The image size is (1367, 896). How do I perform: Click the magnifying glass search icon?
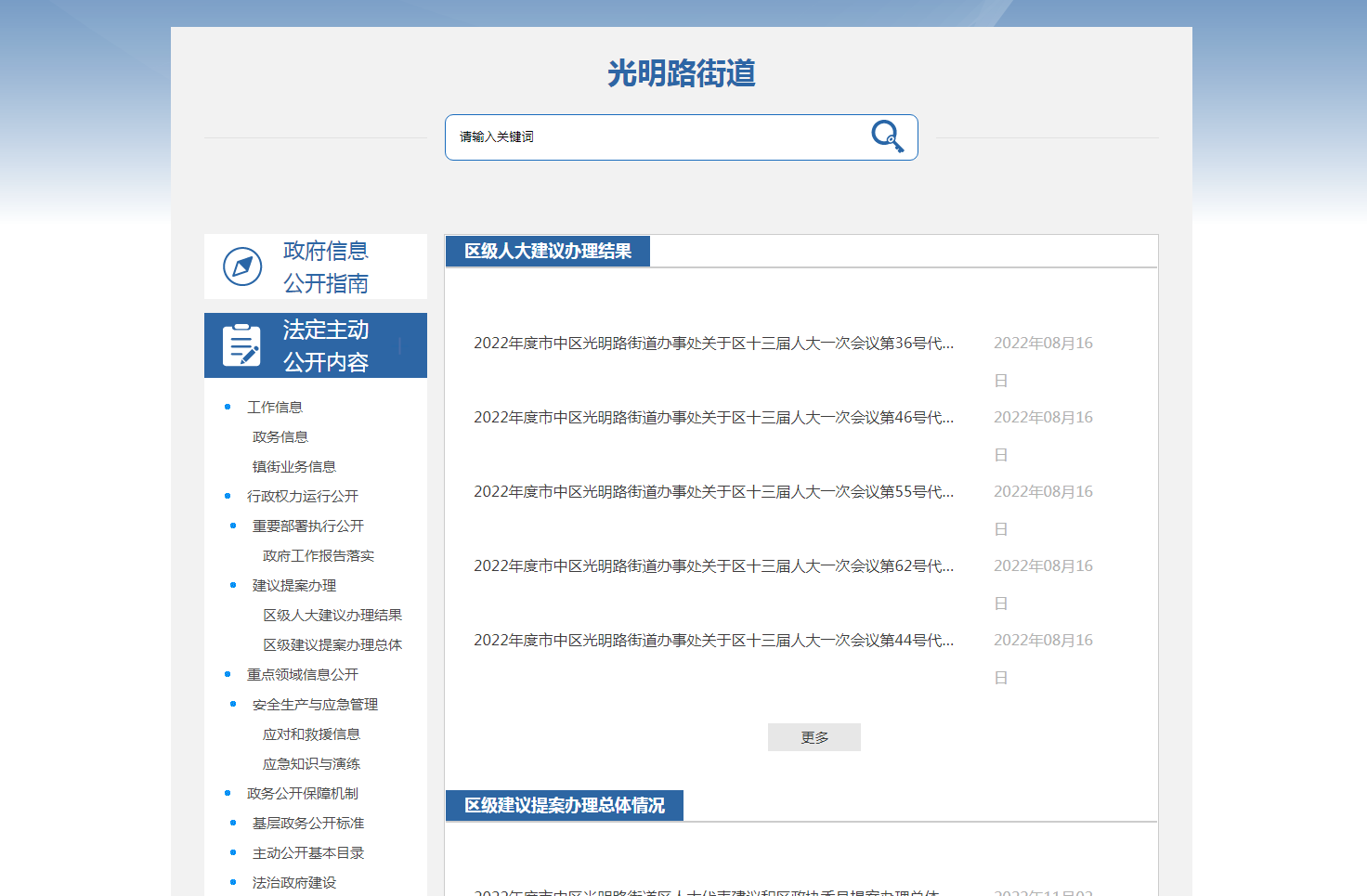coord(887,136)
